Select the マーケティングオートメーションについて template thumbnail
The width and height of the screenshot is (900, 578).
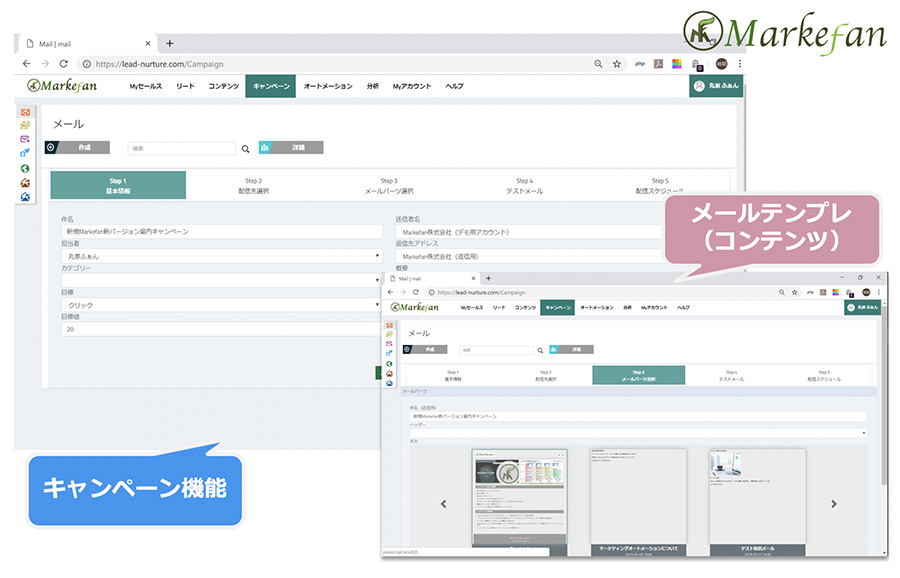tap(638, 502)
